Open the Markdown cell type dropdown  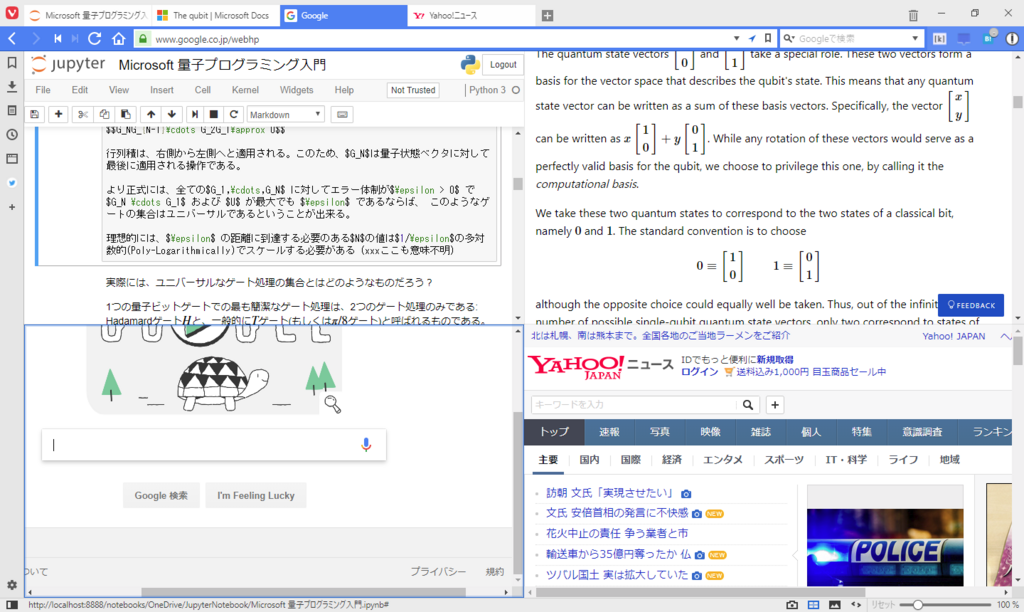pos(285,114)
